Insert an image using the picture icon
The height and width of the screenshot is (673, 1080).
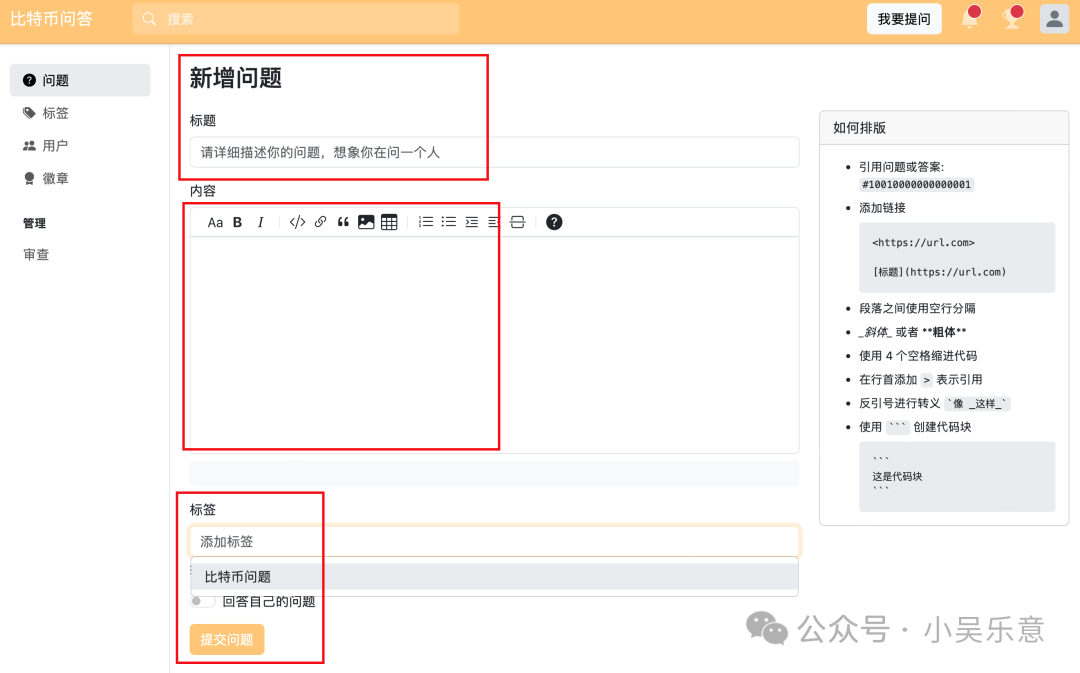(x=366, y=222)
